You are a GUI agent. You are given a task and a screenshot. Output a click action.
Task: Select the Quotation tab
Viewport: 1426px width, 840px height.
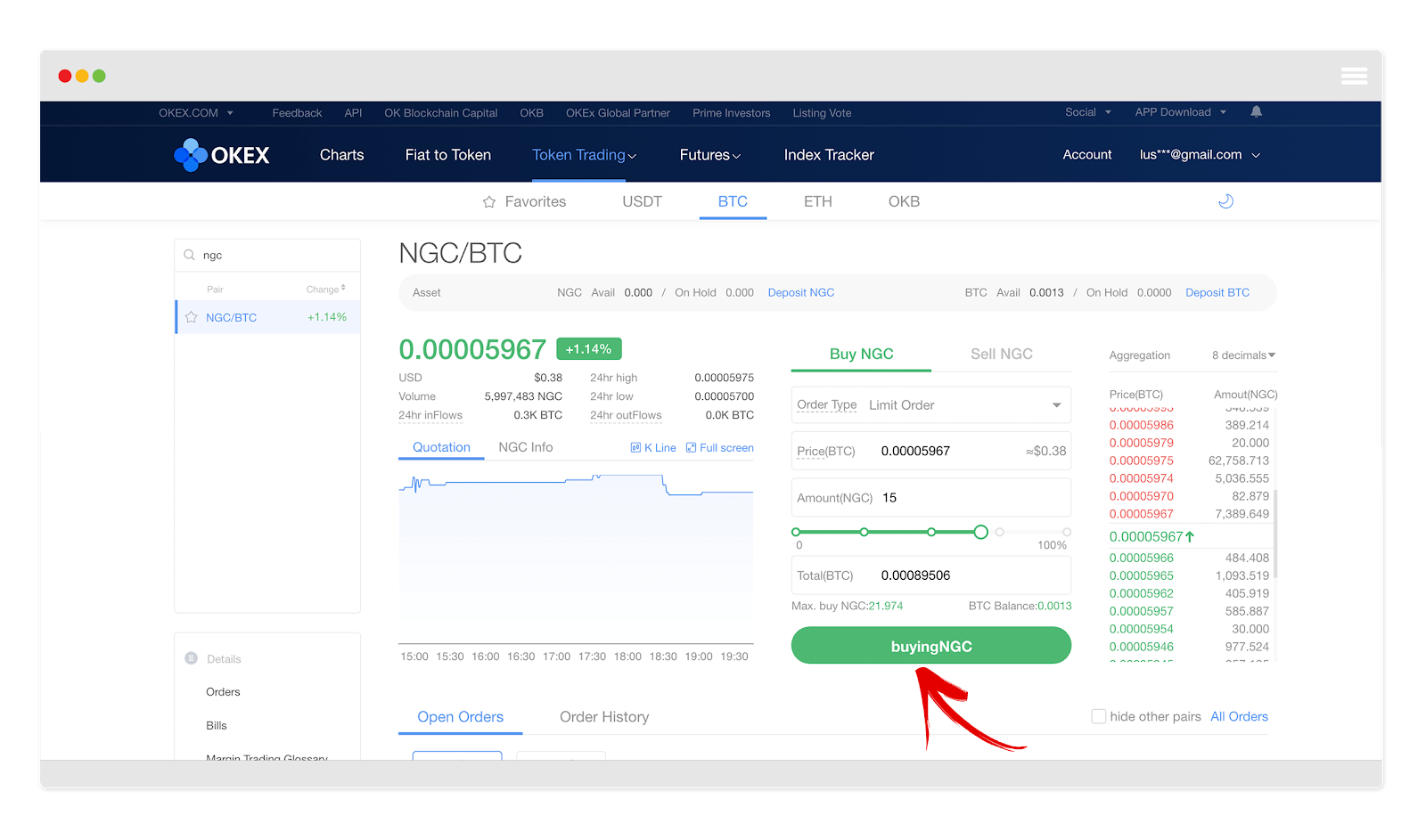pos(441,447)
